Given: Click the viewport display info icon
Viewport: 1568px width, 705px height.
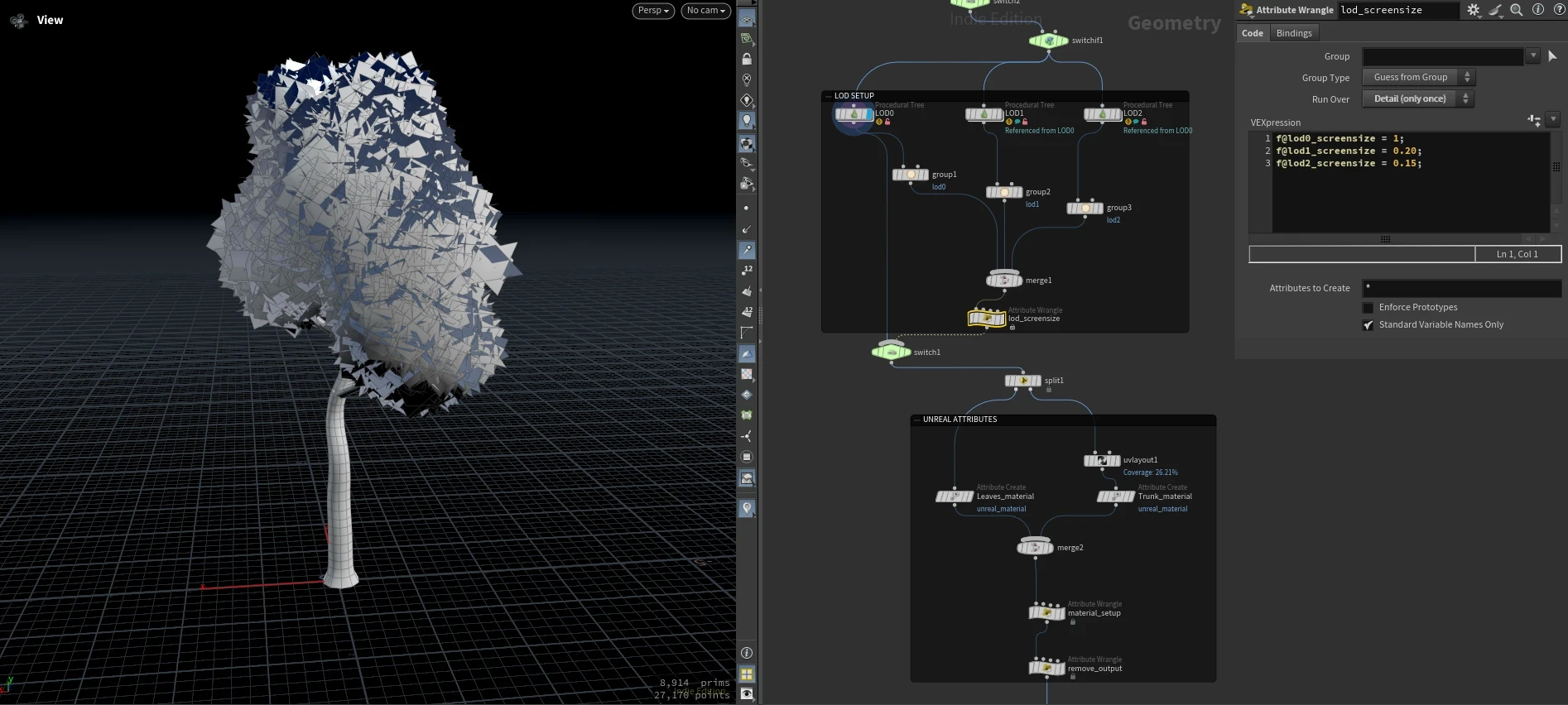Looking at the screenshot, I should coord(747,653).
